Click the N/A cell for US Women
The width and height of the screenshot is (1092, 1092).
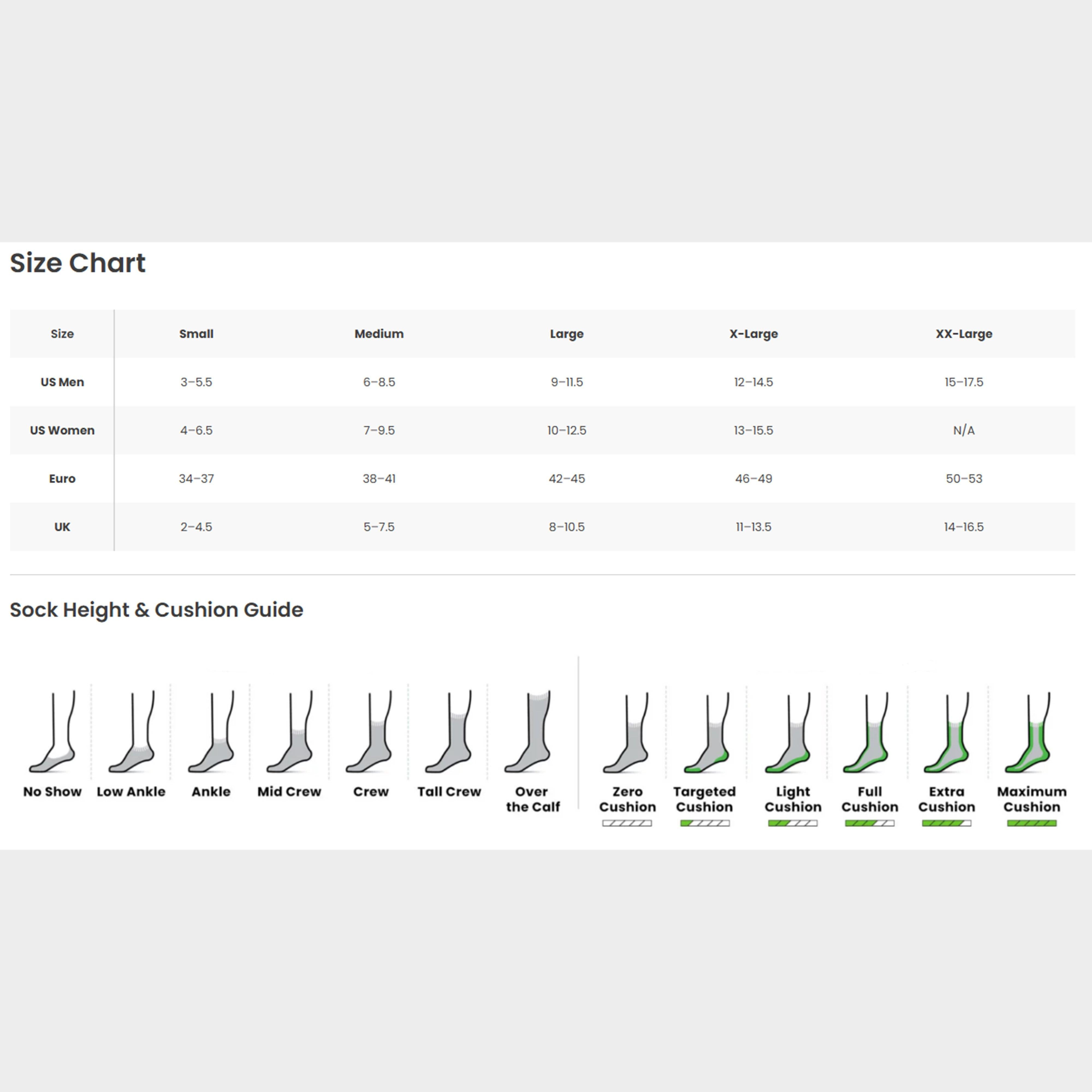(964, 430)
